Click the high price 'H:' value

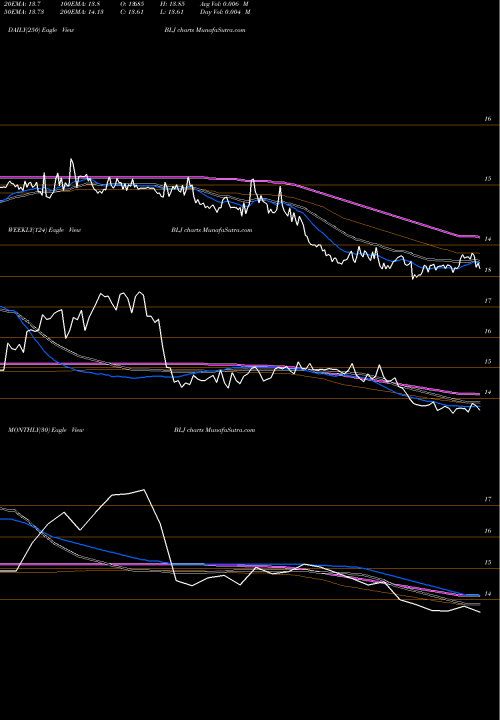pos(172,3)
